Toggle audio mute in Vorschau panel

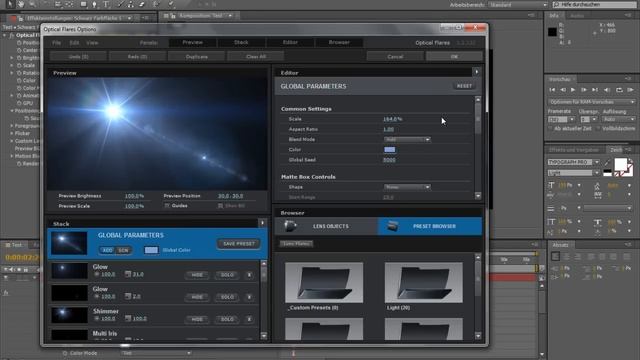[607, 90]
